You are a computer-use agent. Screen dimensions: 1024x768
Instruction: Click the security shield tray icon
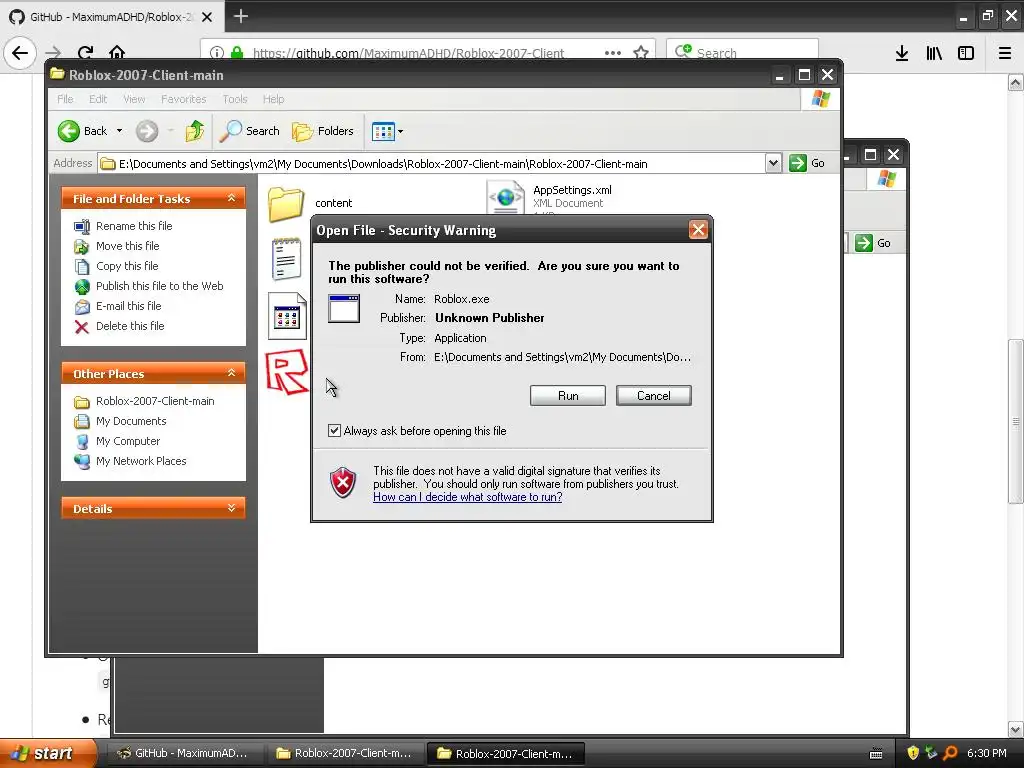point(913,753)
